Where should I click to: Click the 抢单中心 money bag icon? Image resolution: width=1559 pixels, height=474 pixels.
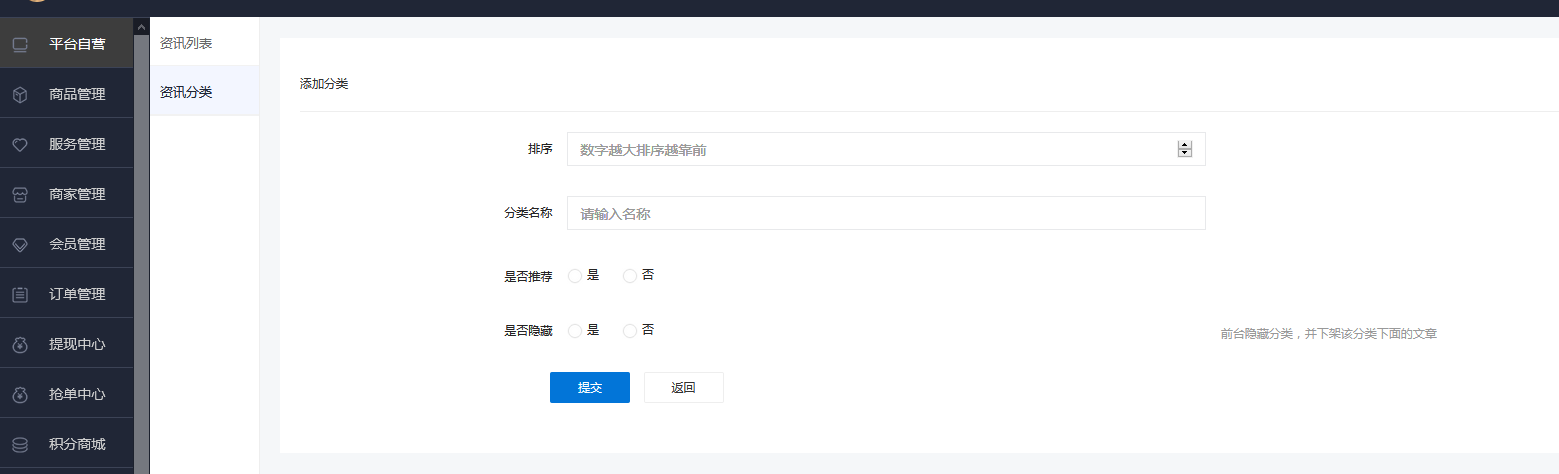point(19,394)
